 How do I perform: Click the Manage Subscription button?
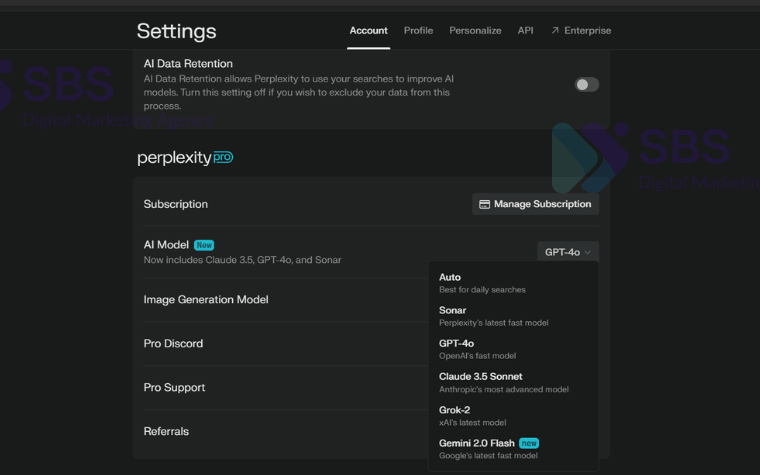[x=535, y=204]
